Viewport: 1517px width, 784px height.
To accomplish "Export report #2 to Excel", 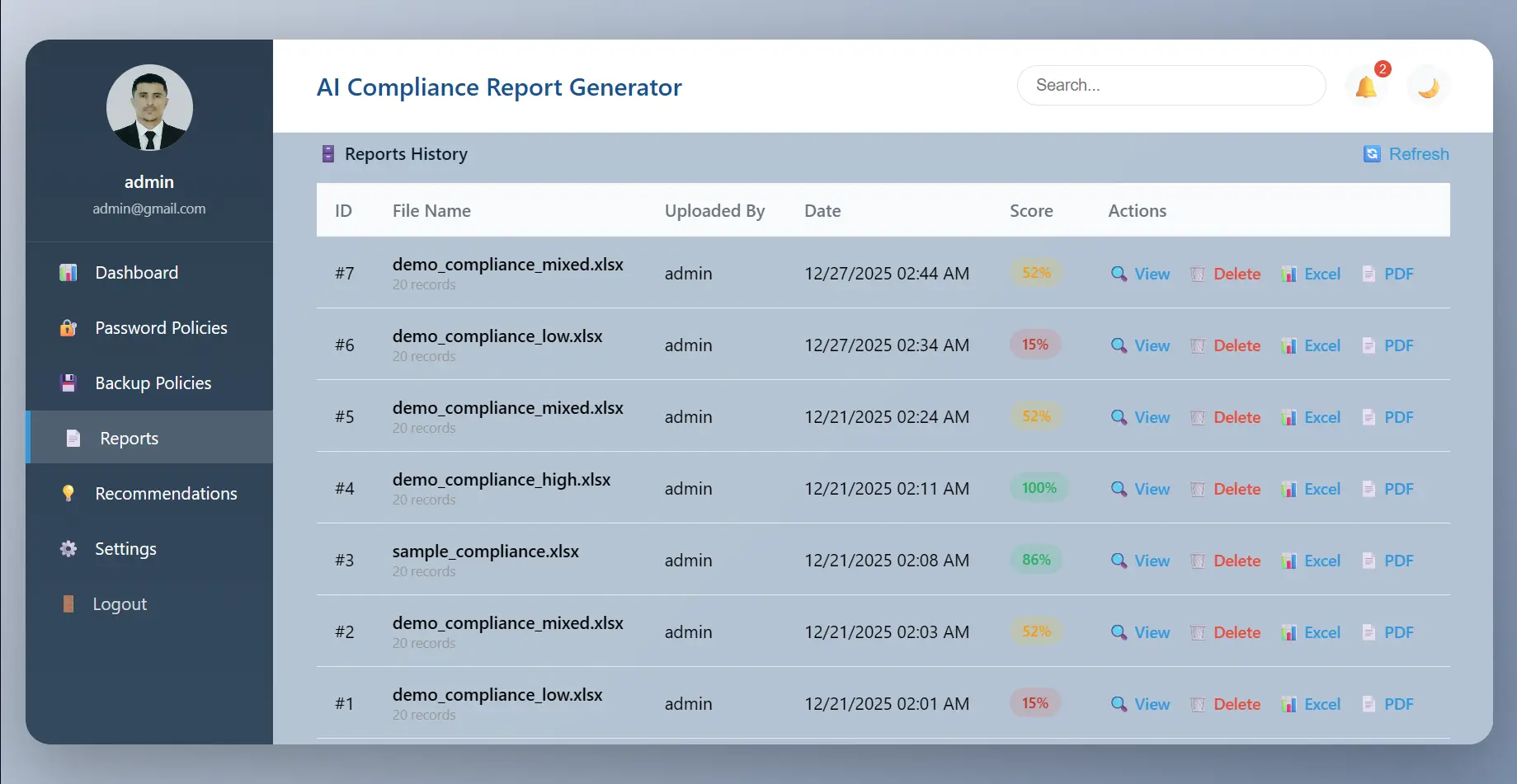I will click(x=1311, y=632).
